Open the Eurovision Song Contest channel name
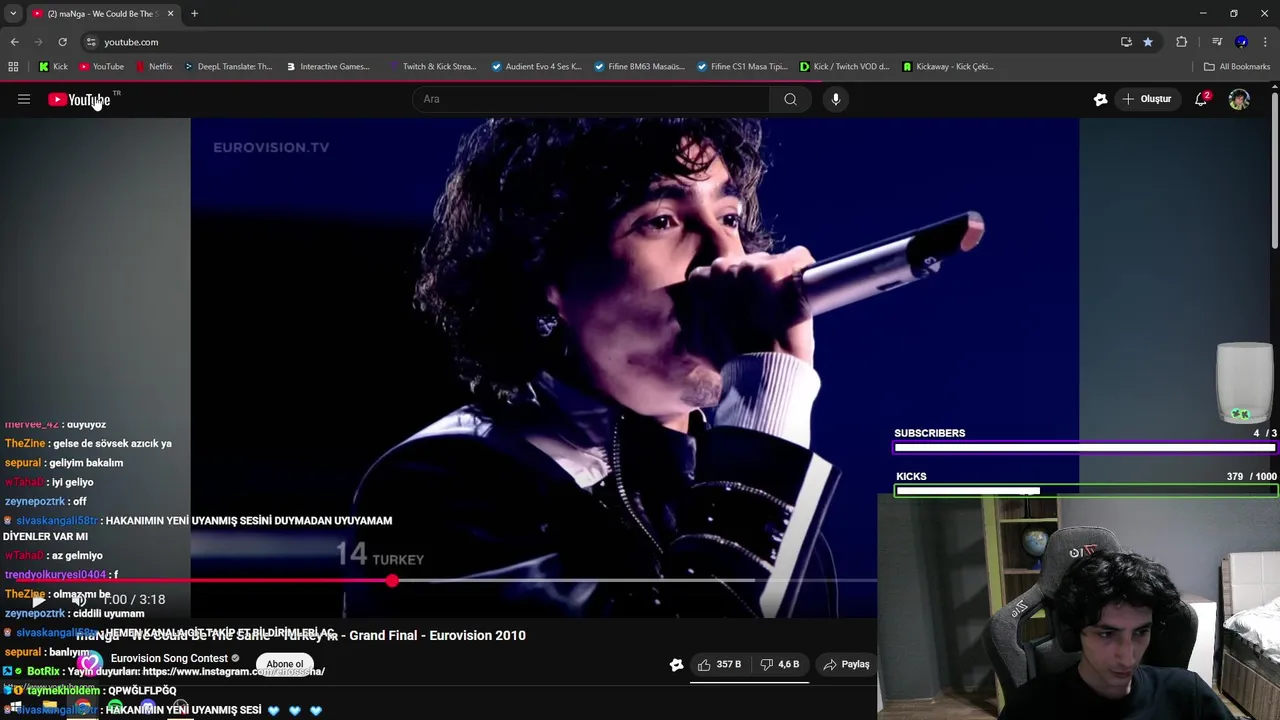Viewport: 1280px width, 720px height. 169,658
